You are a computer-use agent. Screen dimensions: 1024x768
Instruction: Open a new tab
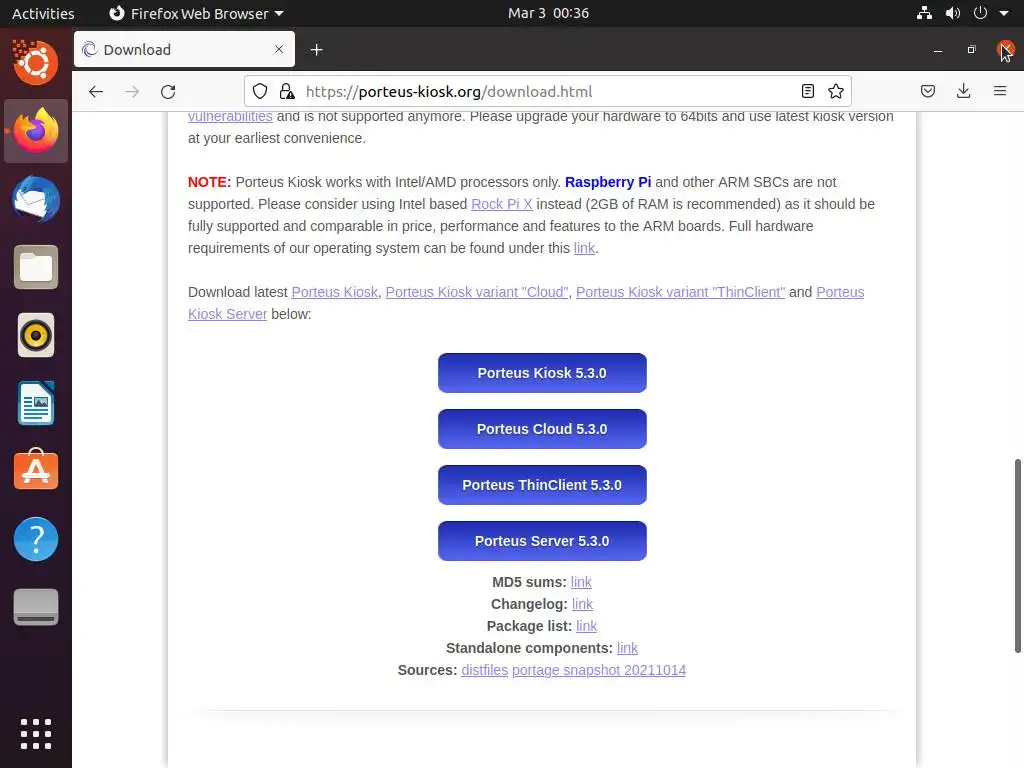(317, 50)
